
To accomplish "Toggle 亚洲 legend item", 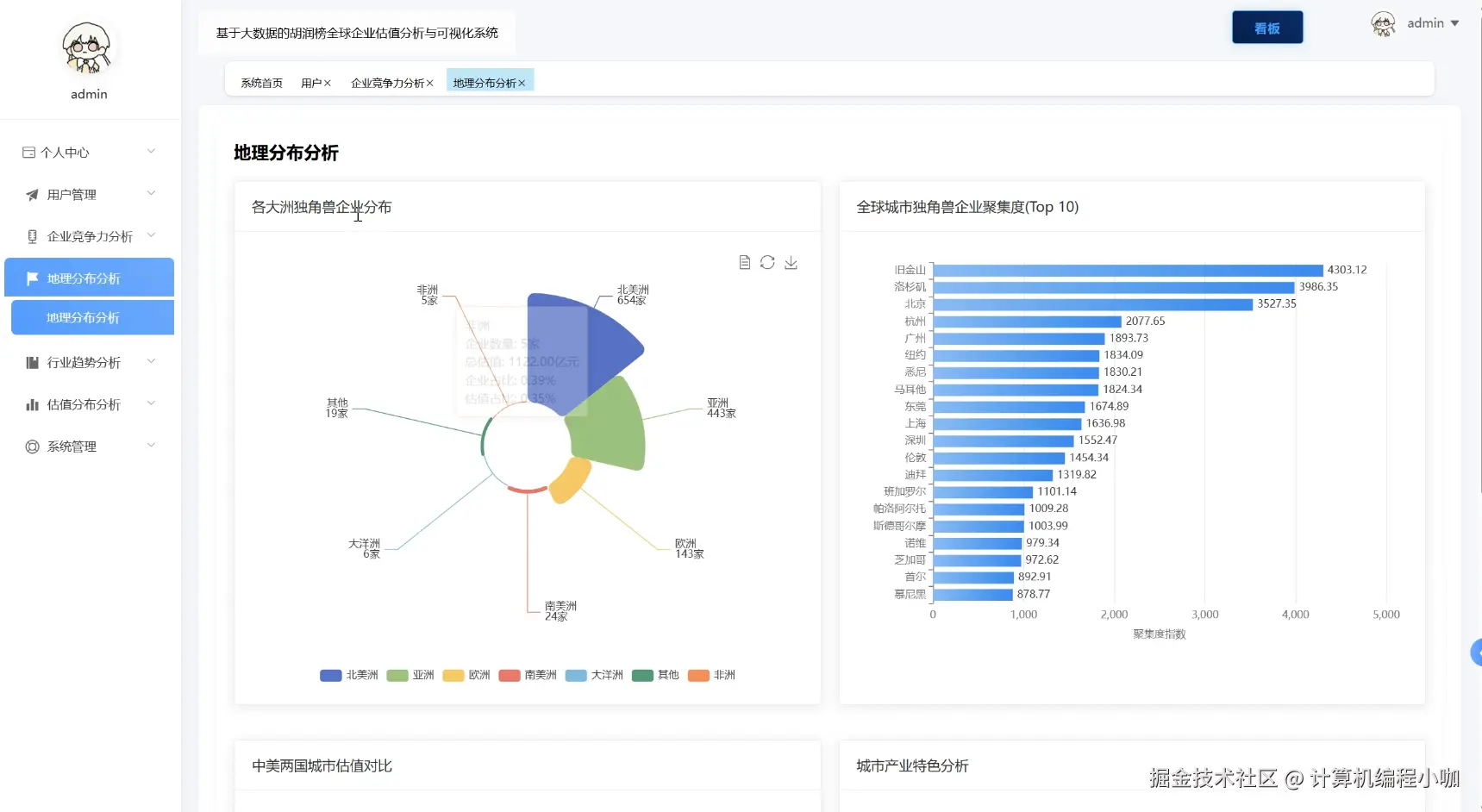I will [x=410, y=675].
